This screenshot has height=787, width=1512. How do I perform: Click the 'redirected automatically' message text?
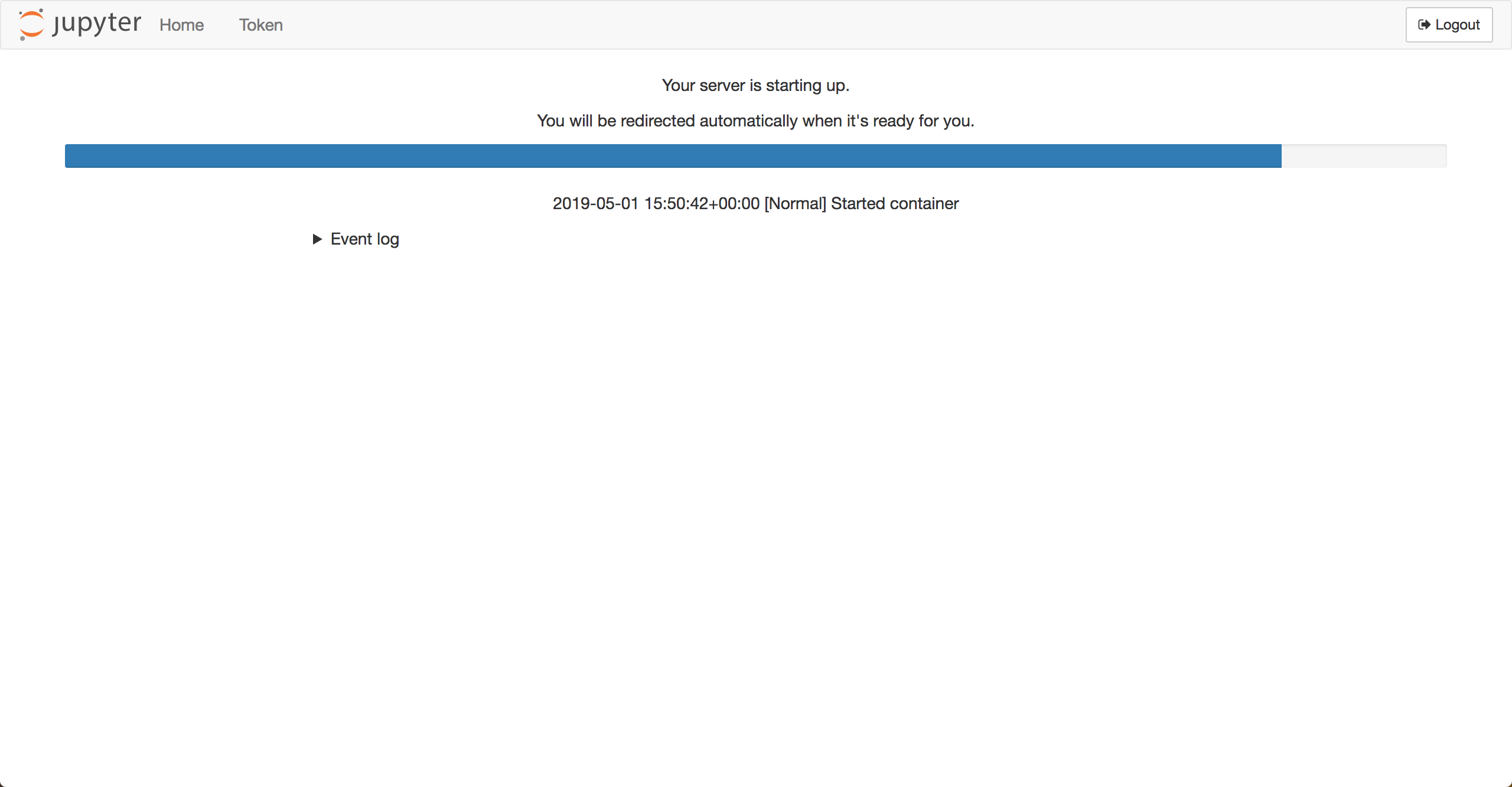tap(755, 121)
